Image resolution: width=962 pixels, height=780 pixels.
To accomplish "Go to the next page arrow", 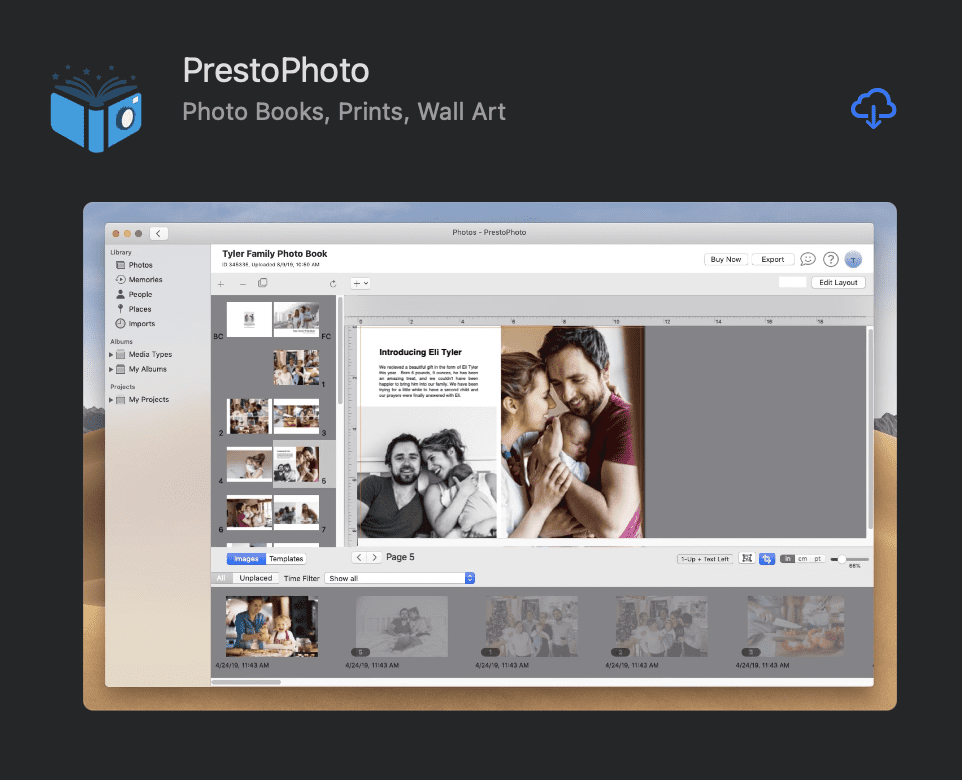I will point(374,557).
